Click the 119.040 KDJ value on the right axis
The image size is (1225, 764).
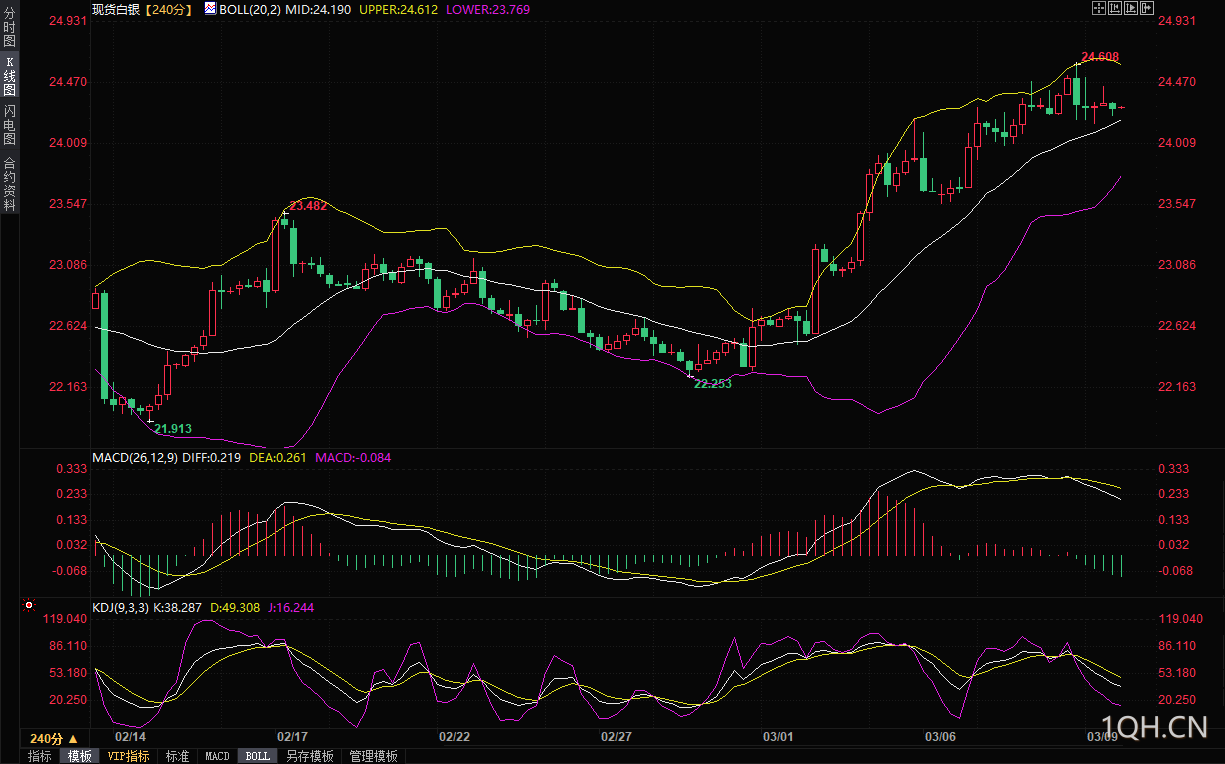(1180, 619)
